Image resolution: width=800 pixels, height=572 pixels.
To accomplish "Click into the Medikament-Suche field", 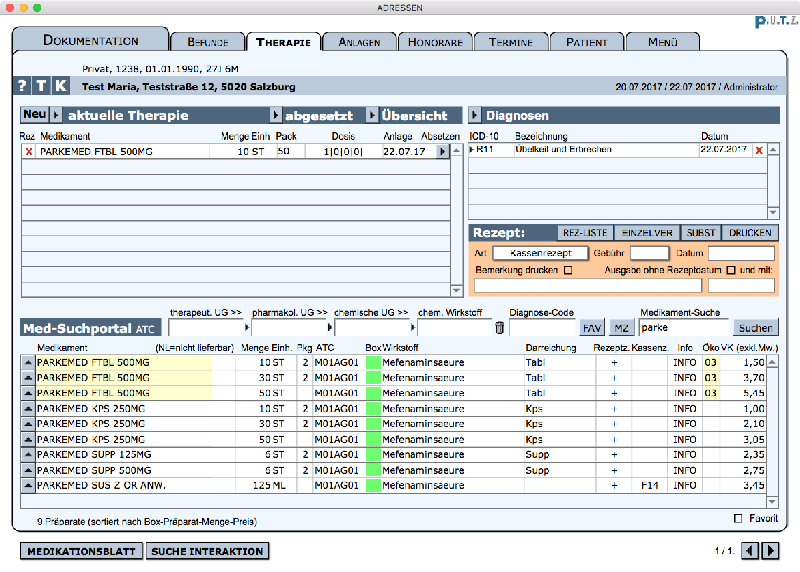I will (684, 328).
